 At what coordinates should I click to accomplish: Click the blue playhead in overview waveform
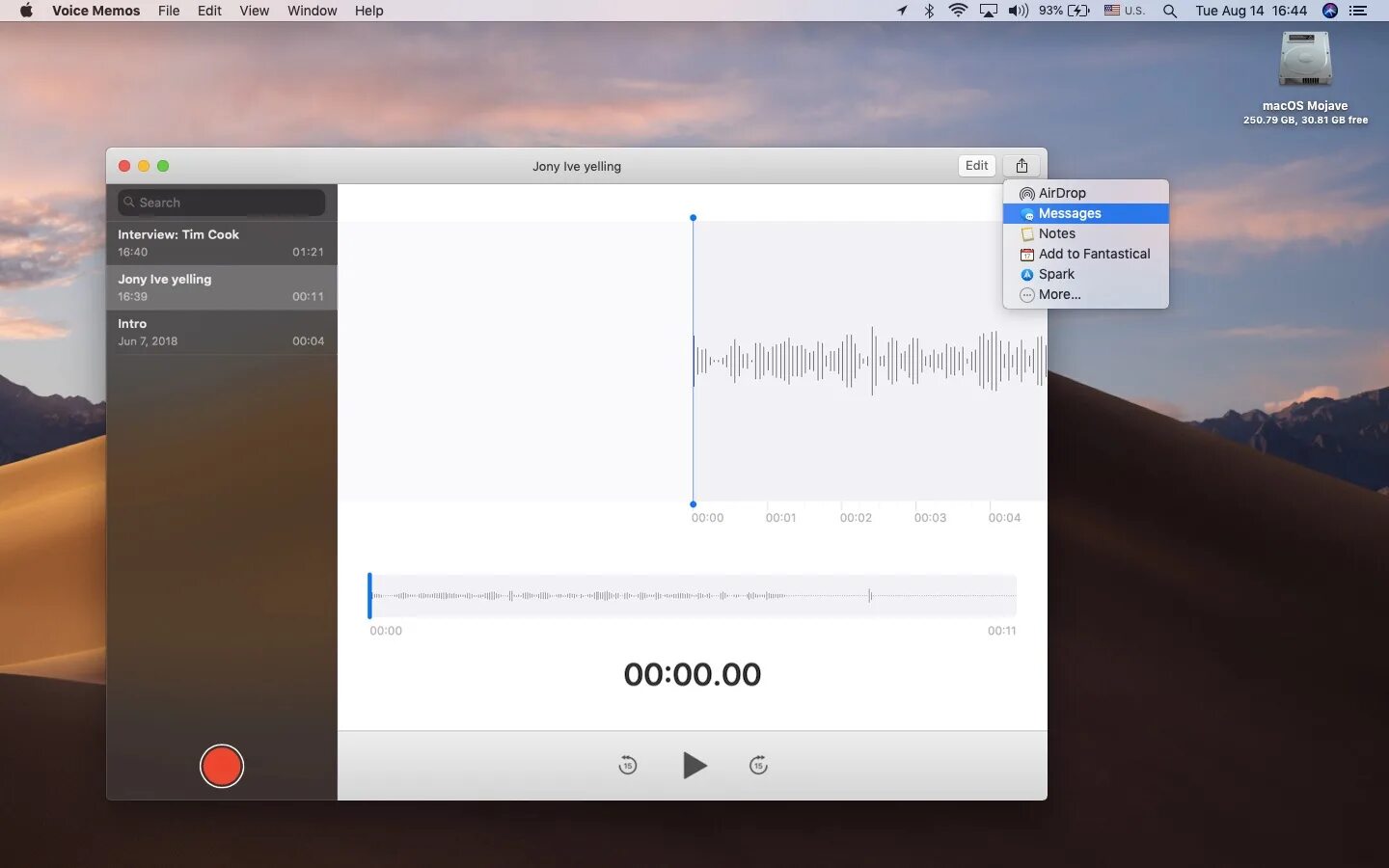pyautogui.click(x=369, y=596)
